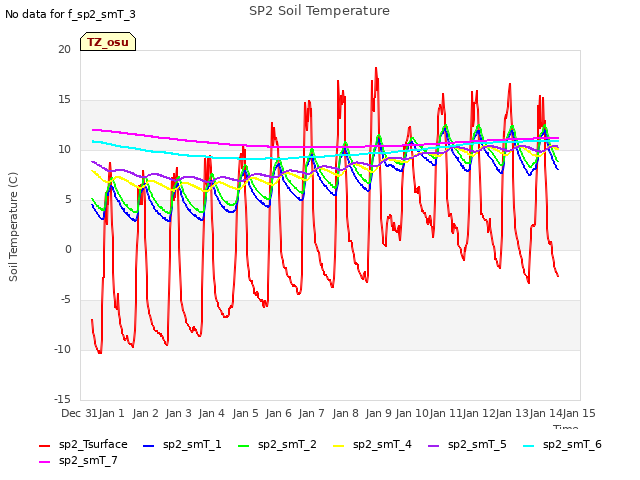Click the Soil Temperature (C) axis label
Screen dimensions: 640x480
pyautogui.click(x=13, y=227)
